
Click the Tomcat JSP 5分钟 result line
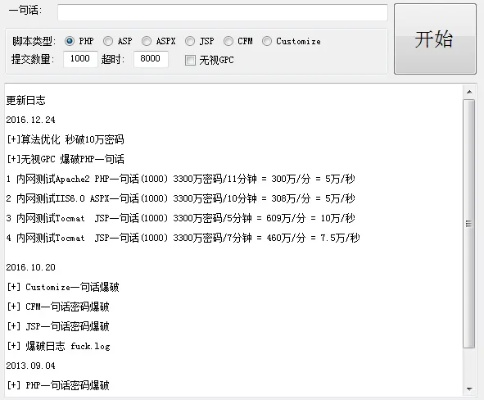(x=181, y=218)
